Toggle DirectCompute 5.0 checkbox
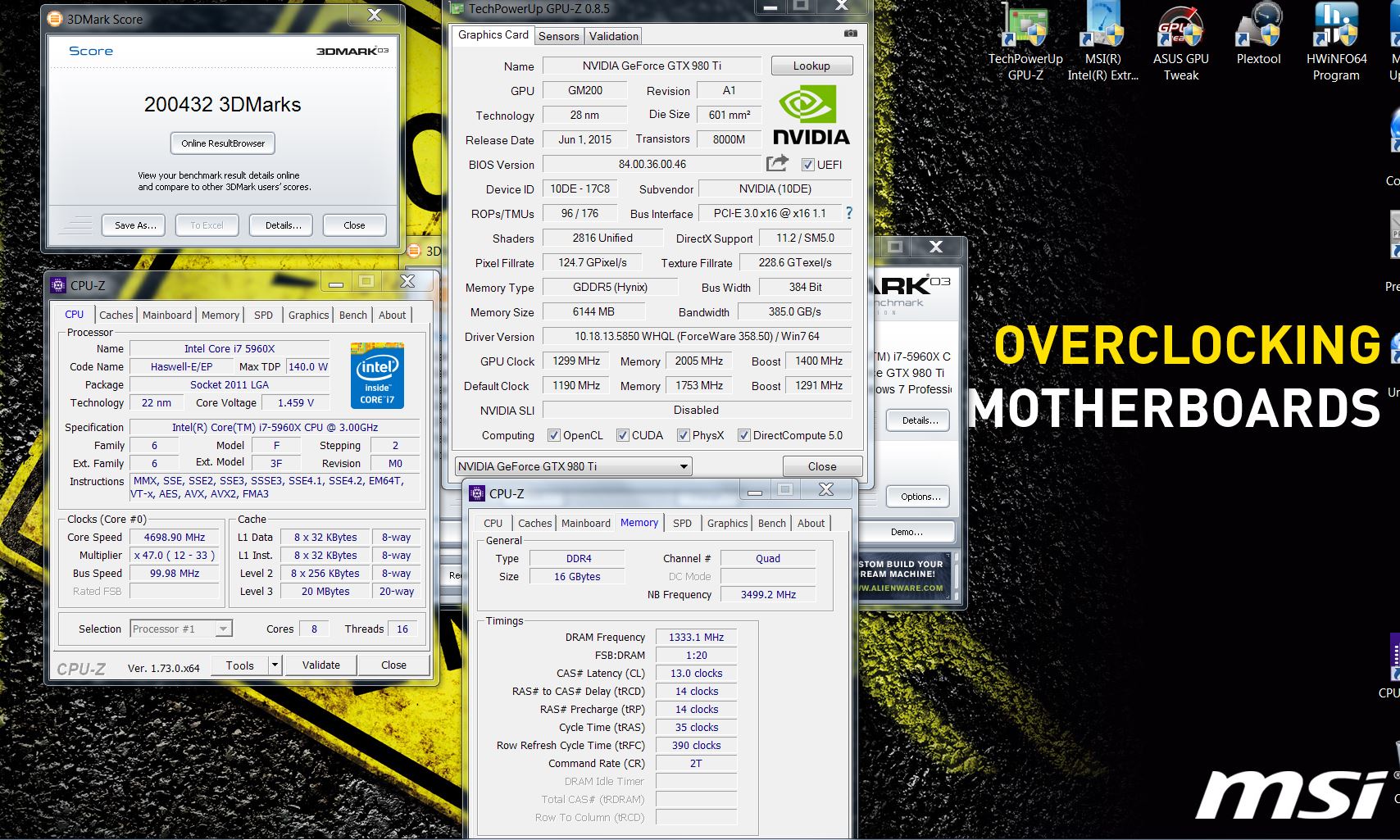The image size is (1400, 840). pos(743,435)
